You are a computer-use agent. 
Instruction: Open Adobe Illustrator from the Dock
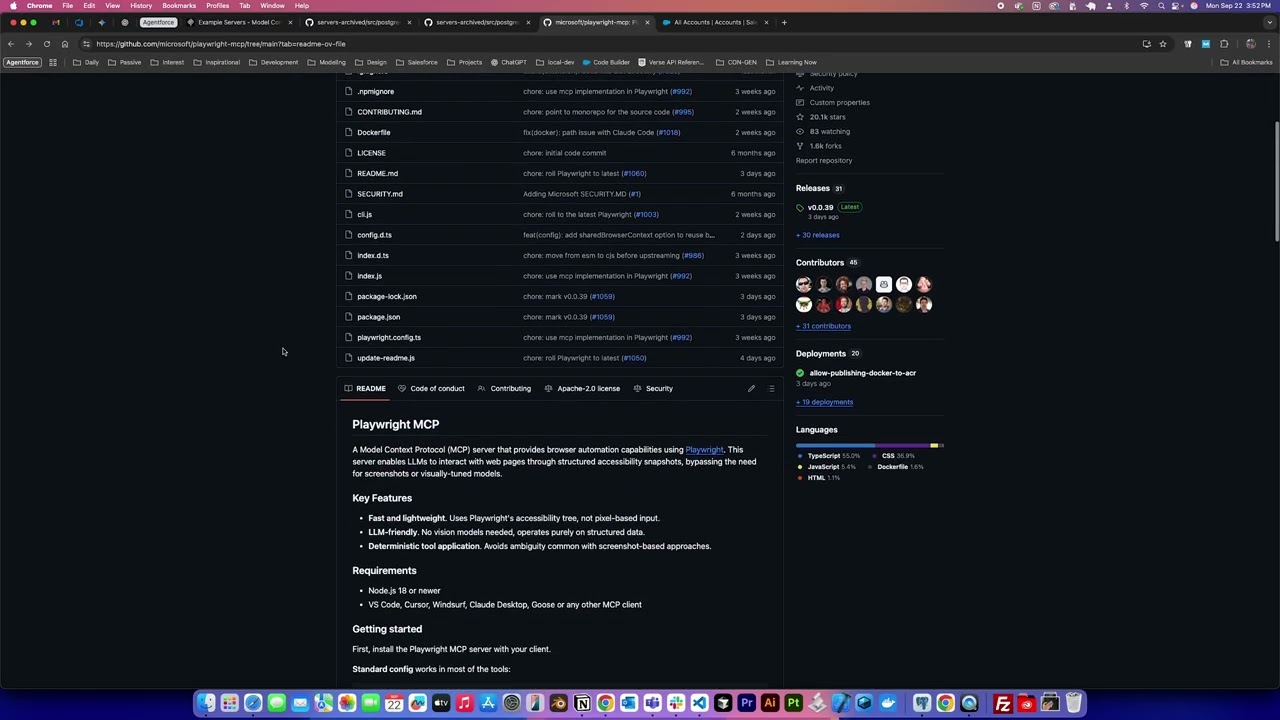(x=770, y=703)
